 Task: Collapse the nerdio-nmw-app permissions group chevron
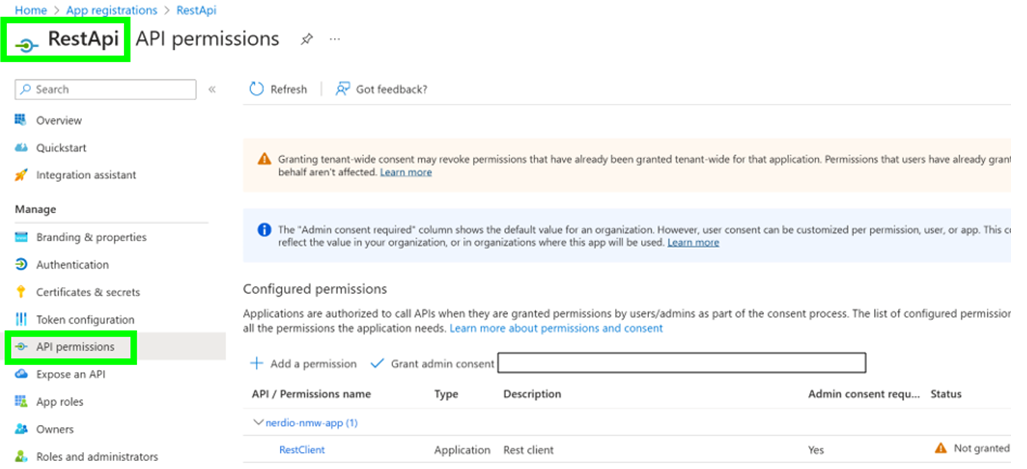pyautogui.click(x=258, y=422)
